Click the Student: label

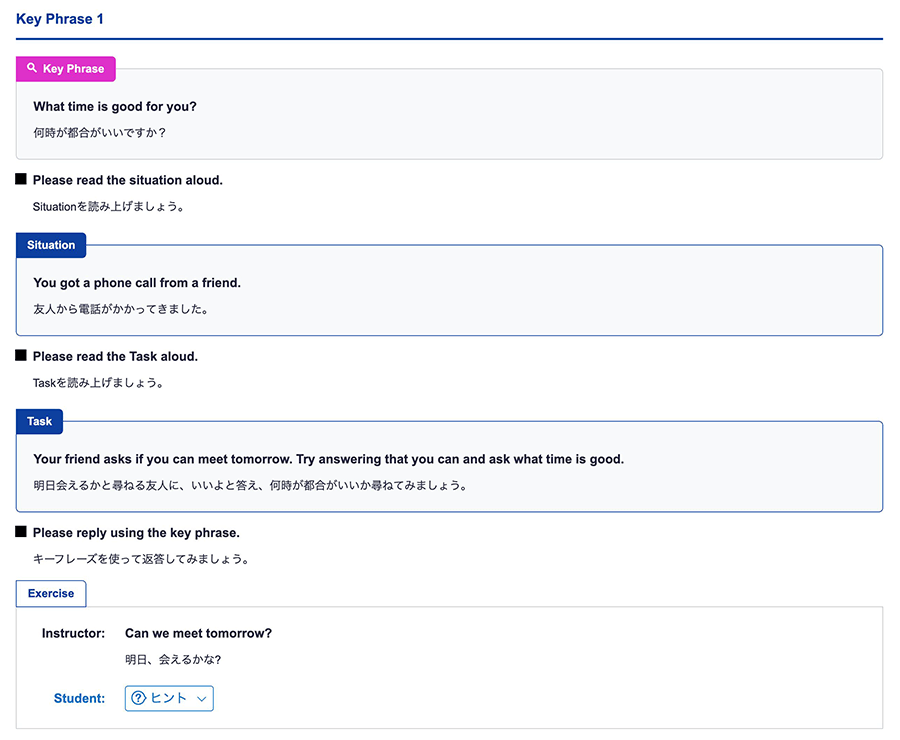tap(79, 698)
